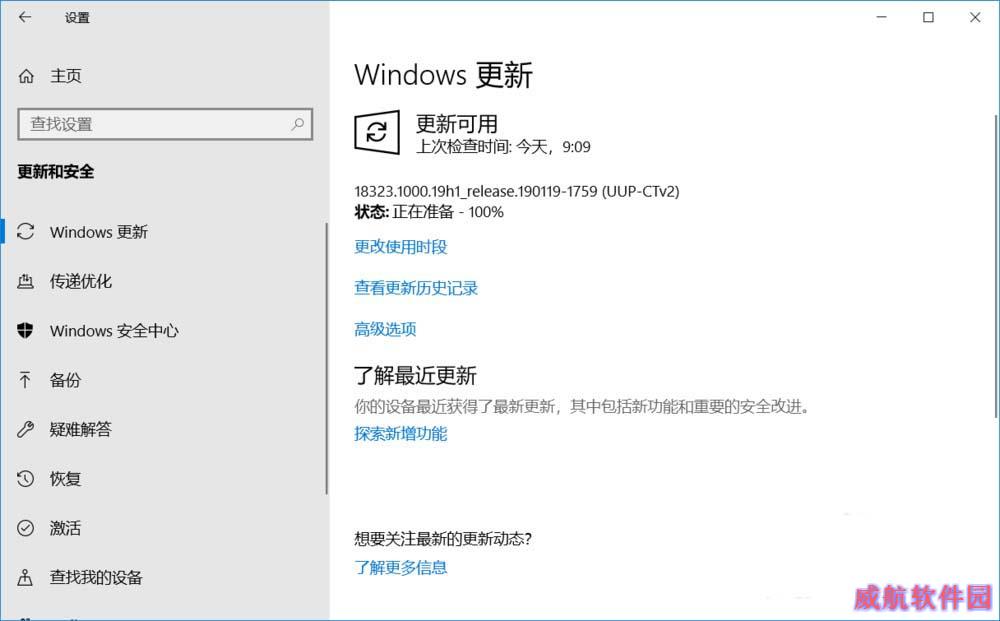Click the main content vertical scrollbar
The height and width of the screenshot is (621, 1000).
pos(996,267)
